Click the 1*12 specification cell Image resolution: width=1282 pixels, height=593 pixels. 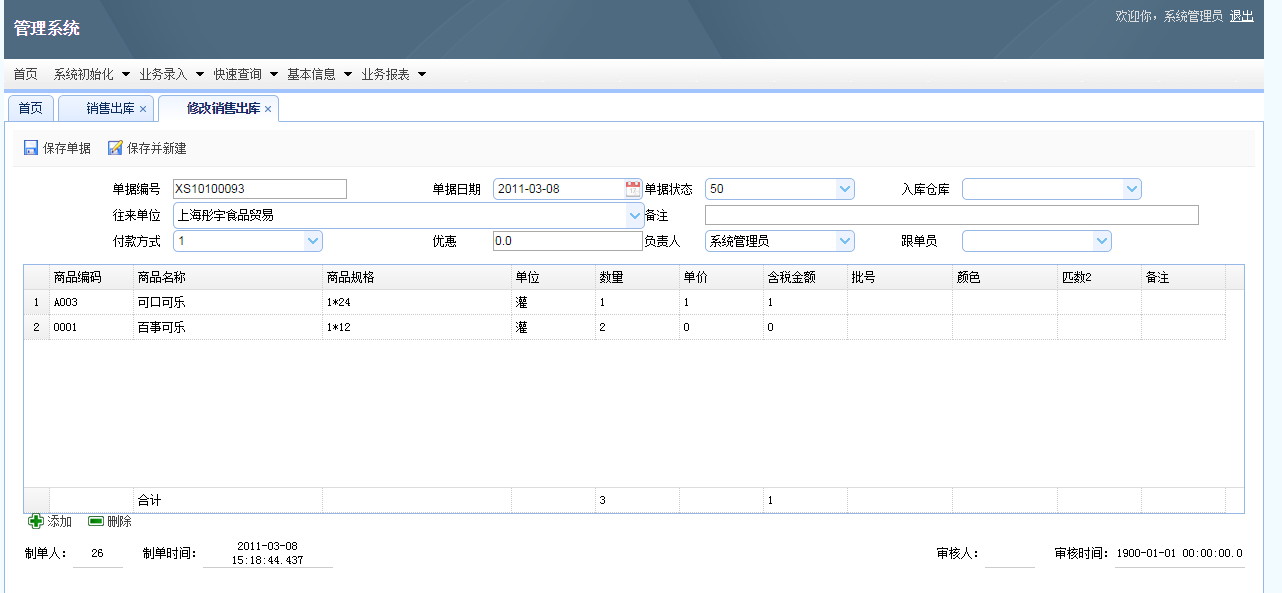tap(416, 327)
